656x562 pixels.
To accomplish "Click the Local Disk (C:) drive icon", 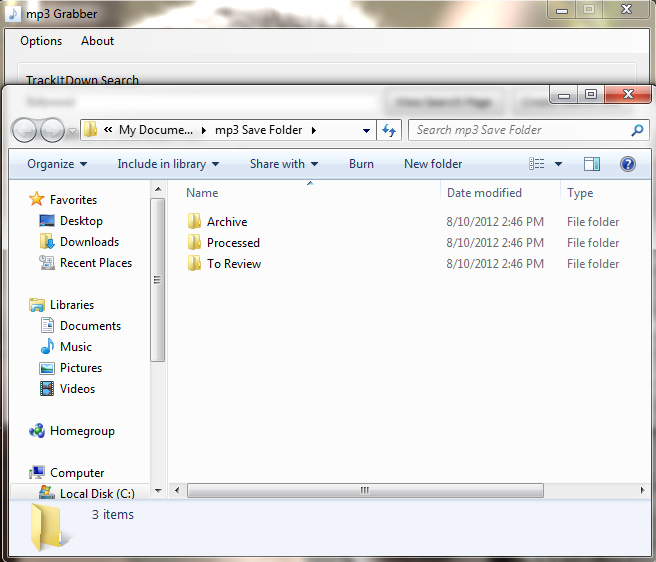I will tap(47, 492).
